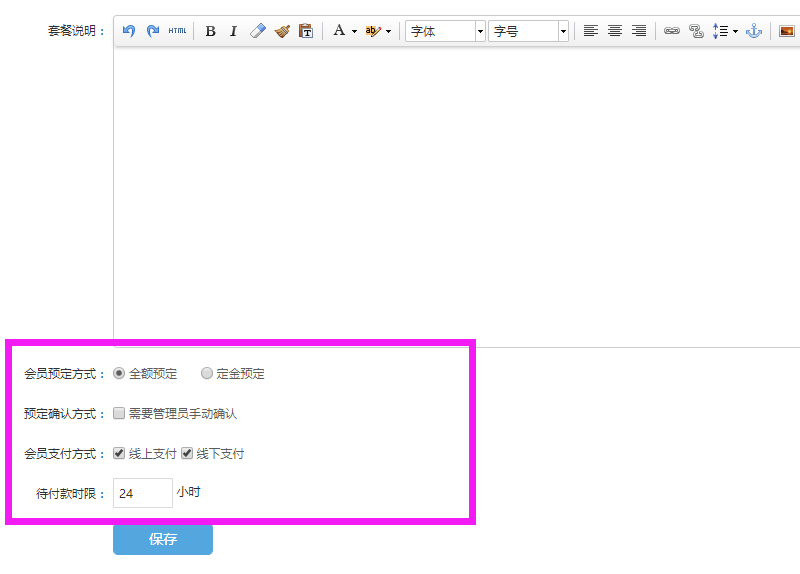Insert a hyperlink with the link icon
This screenshot has width=800, height=574.
[x=672, y=31]
